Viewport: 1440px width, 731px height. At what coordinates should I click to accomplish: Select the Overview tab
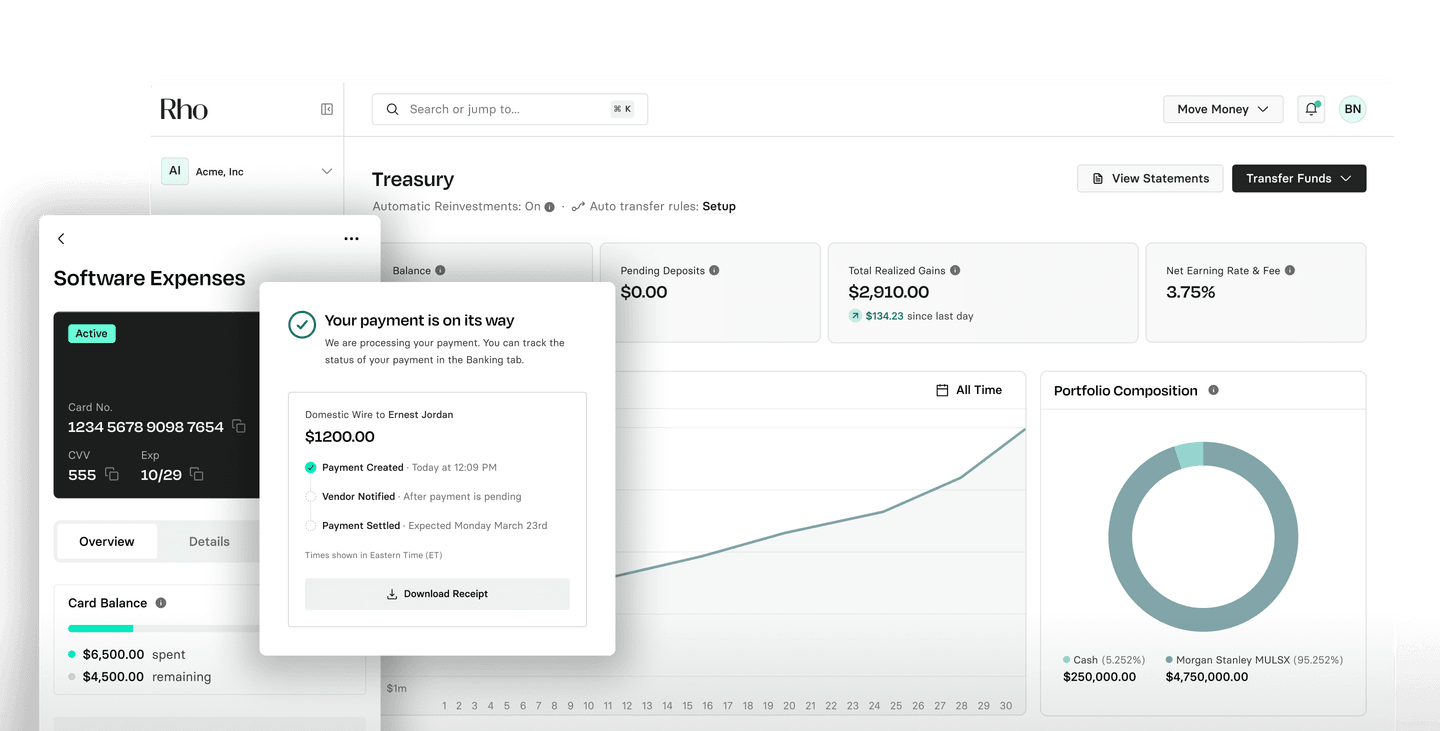pyautogui.click(x=106, y=541)
